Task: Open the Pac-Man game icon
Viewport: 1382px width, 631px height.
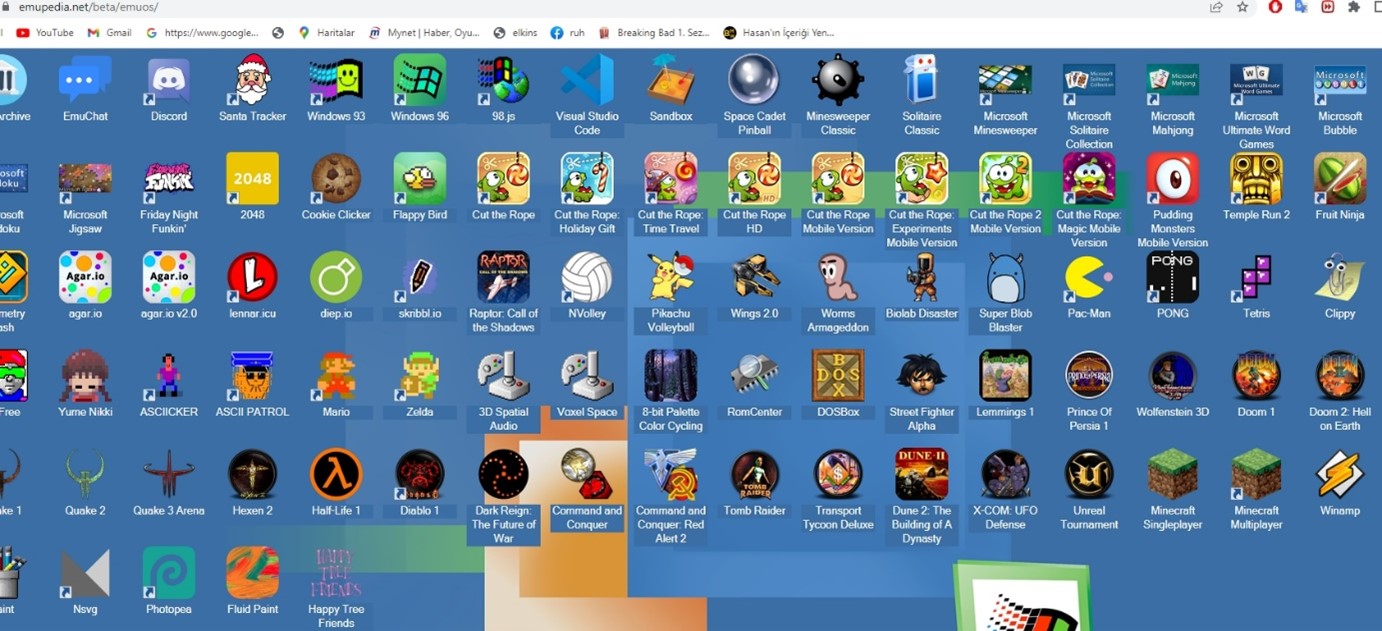Action: point(1089,278)
